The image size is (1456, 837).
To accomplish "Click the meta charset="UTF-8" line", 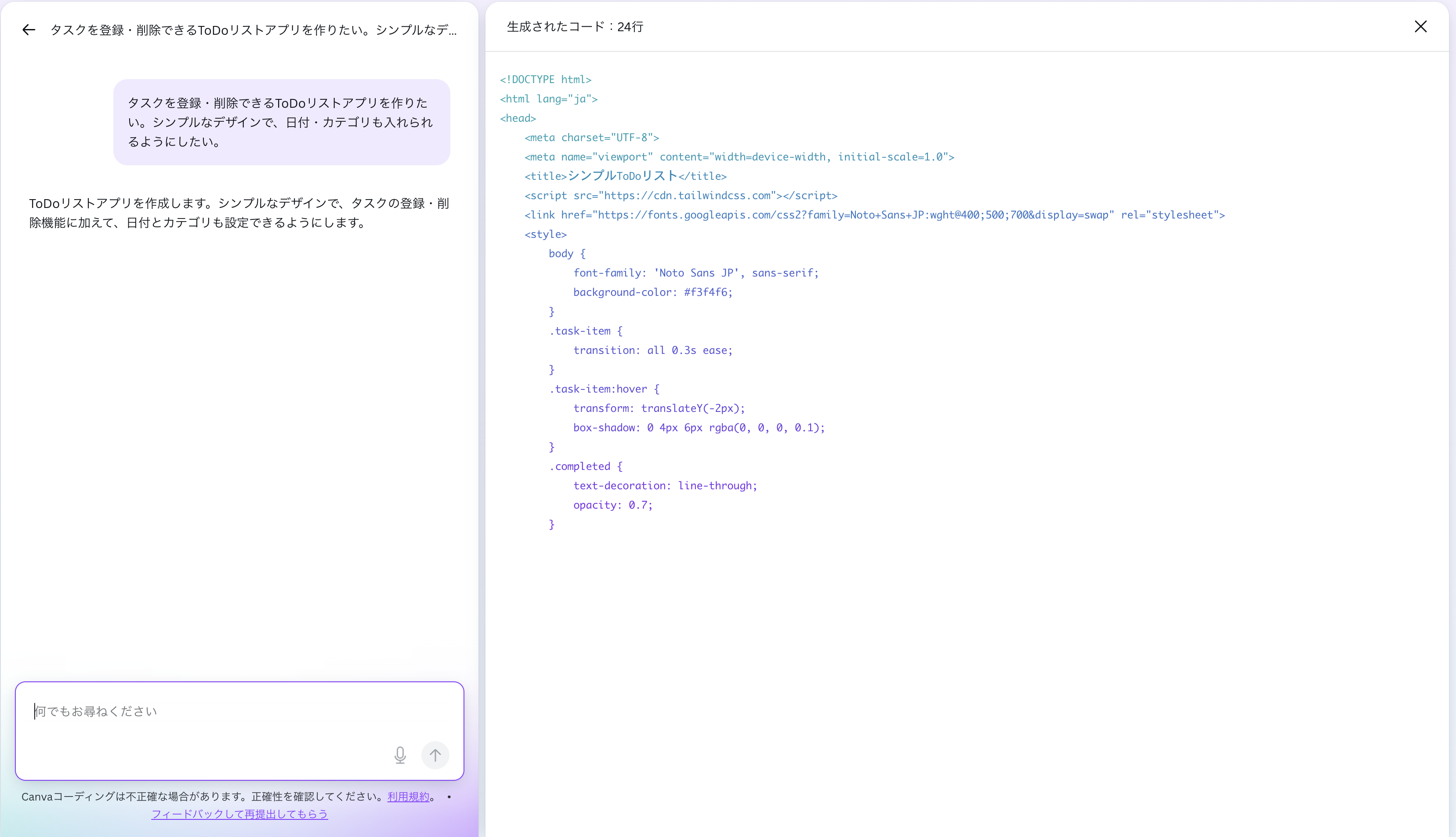I will click(592, 138).
